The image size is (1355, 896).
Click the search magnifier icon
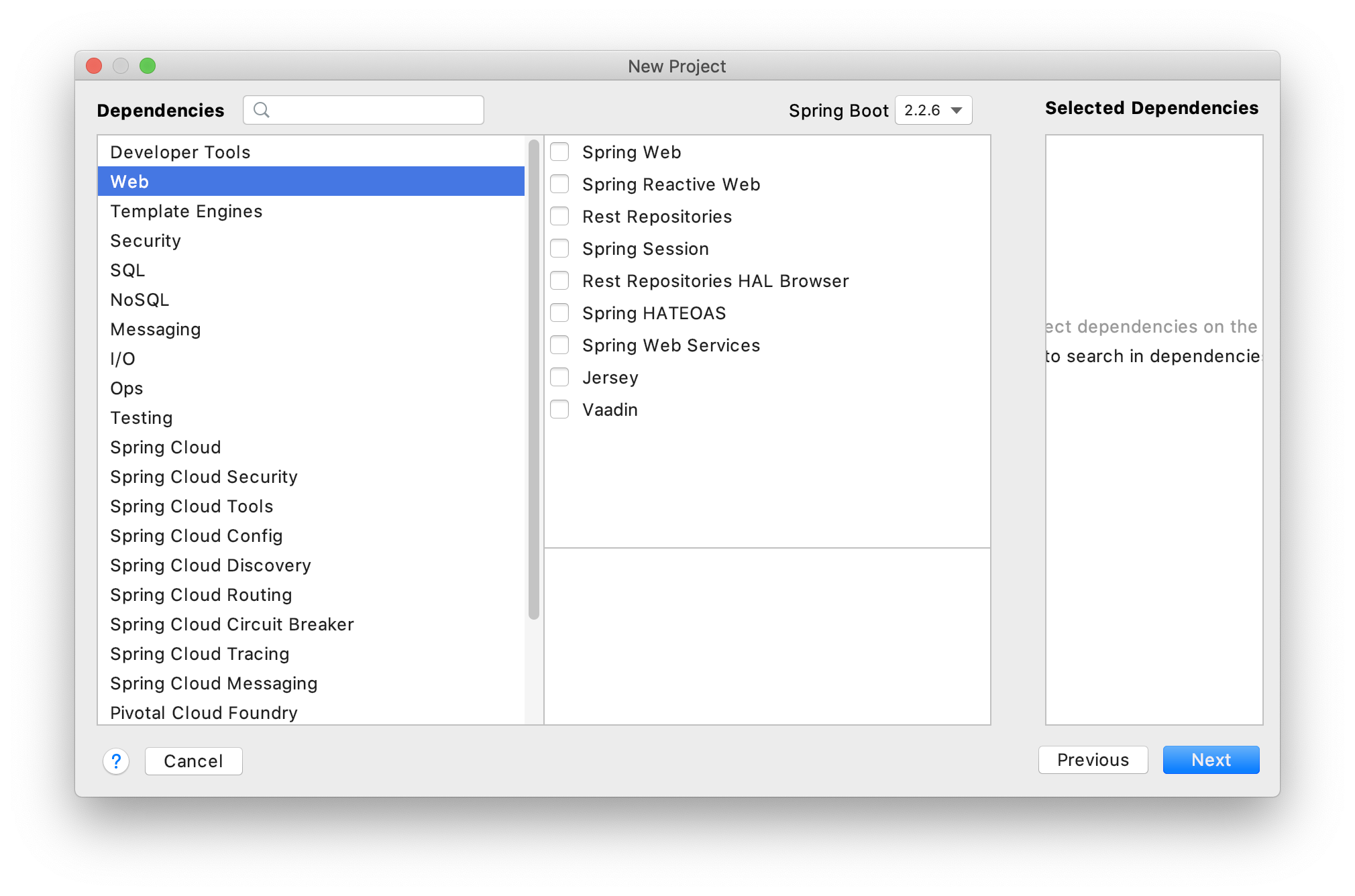click(x=262, y=110)
